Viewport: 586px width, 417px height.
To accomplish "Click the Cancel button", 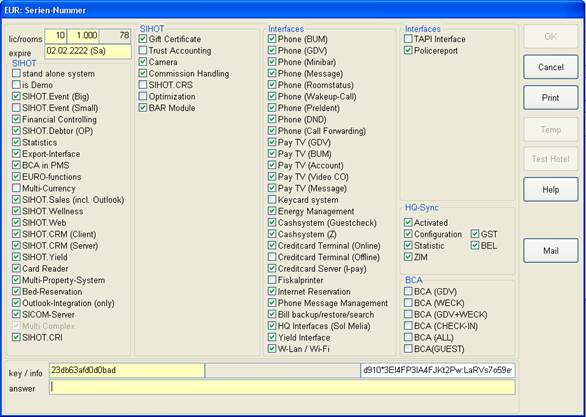I will click(x=550, y=67).
